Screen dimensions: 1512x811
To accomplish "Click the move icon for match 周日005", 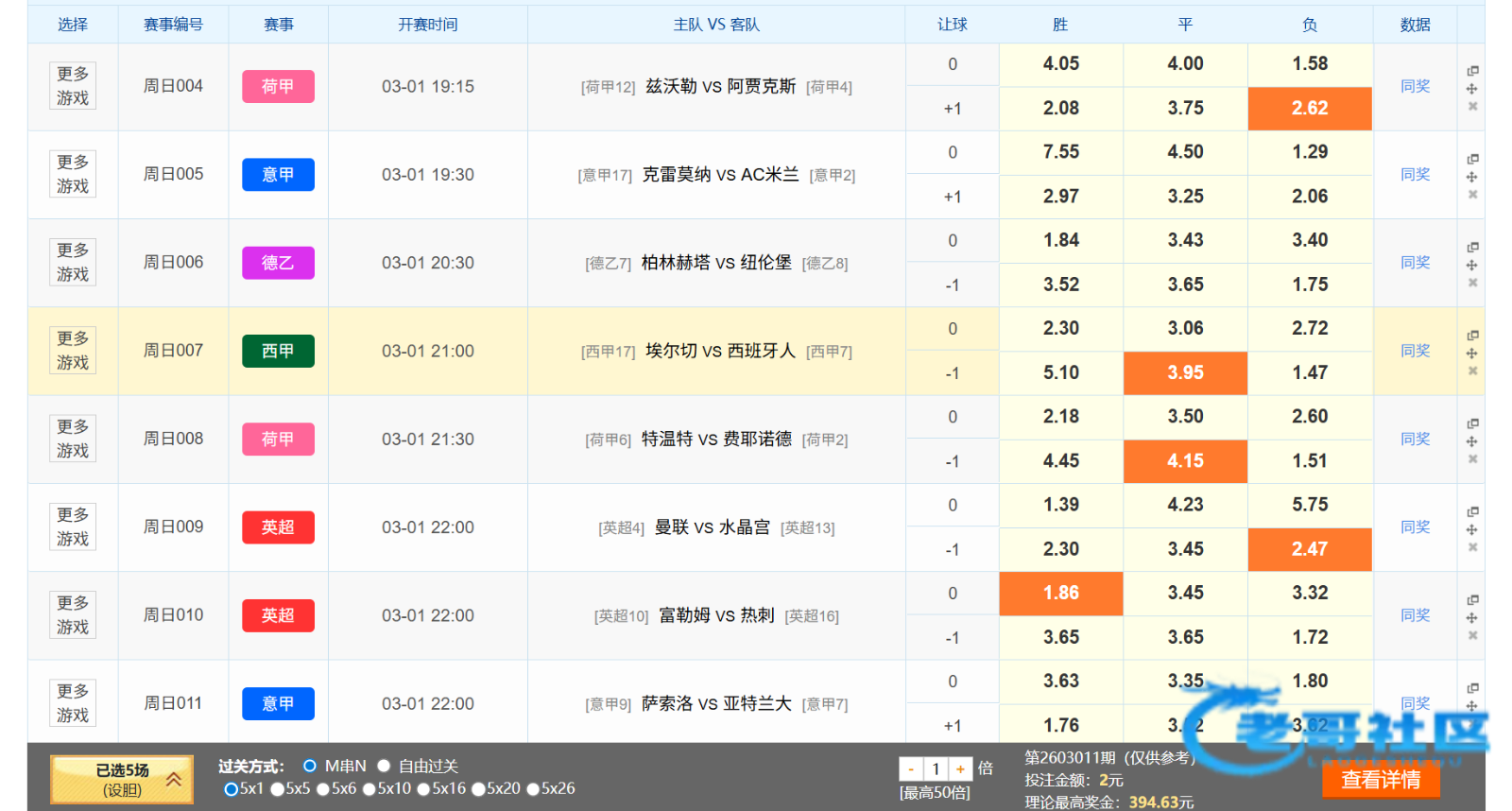I will [x=1472, y=177].
